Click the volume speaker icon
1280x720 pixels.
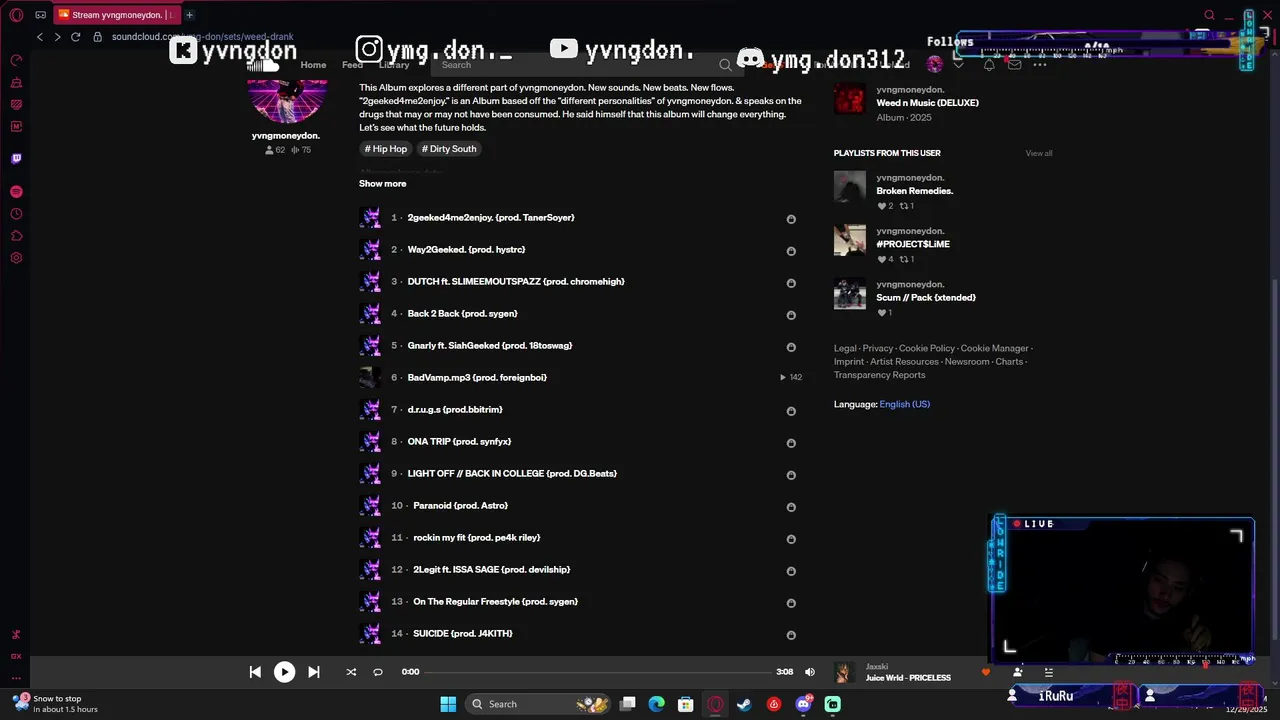click(810, 672)
